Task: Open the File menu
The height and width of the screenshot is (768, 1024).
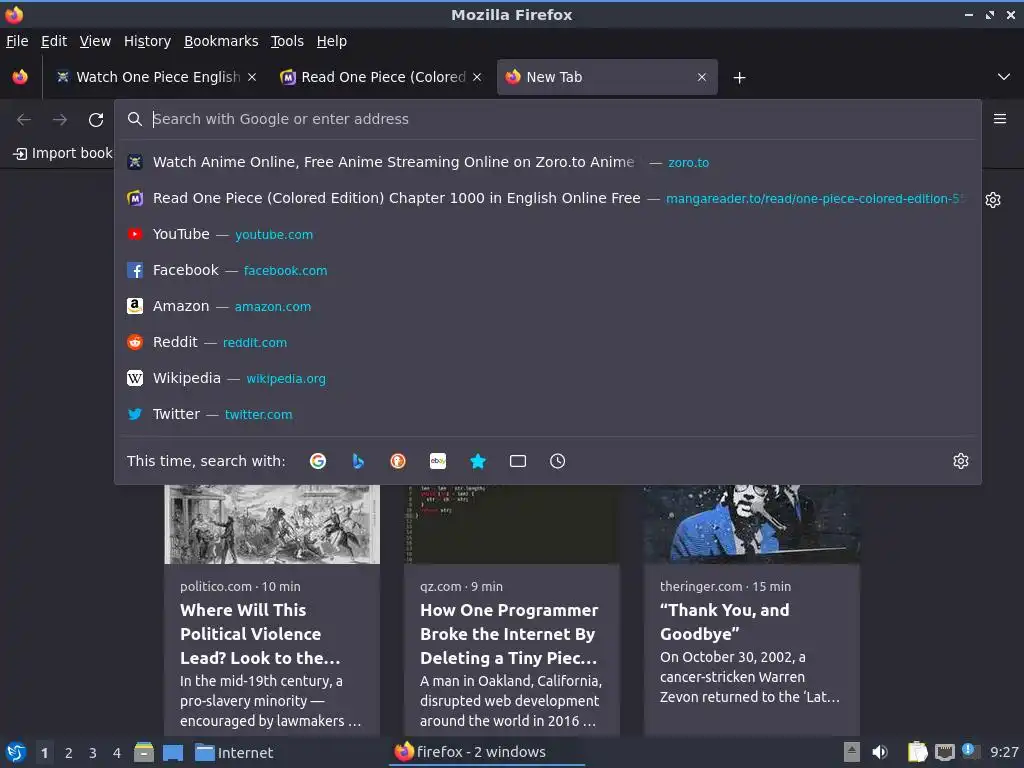Action: point(17,41)
